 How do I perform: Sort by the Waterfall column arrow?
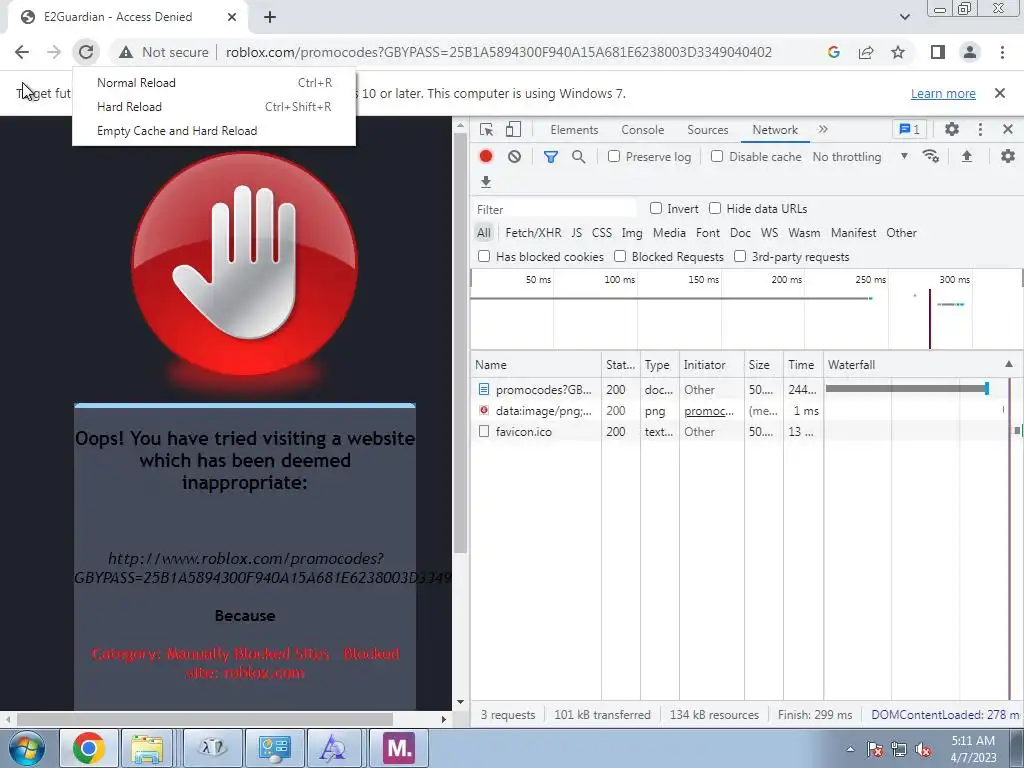point(1009,364)
